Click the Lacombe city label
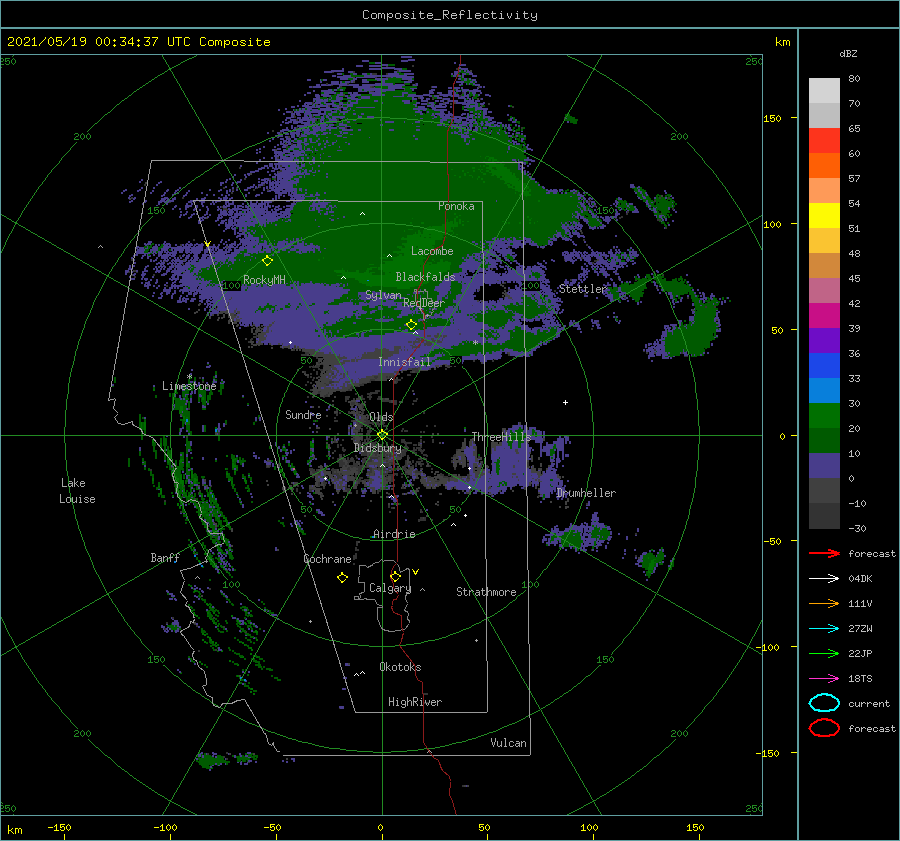 (x=432, y=251)
